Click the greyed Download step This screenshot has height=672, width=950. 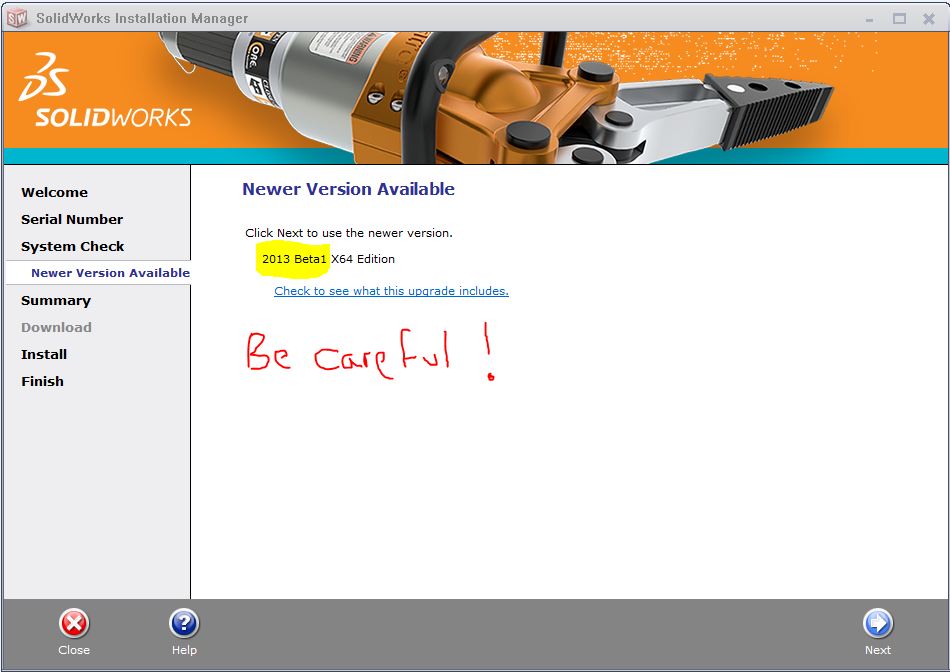point(56,328)
